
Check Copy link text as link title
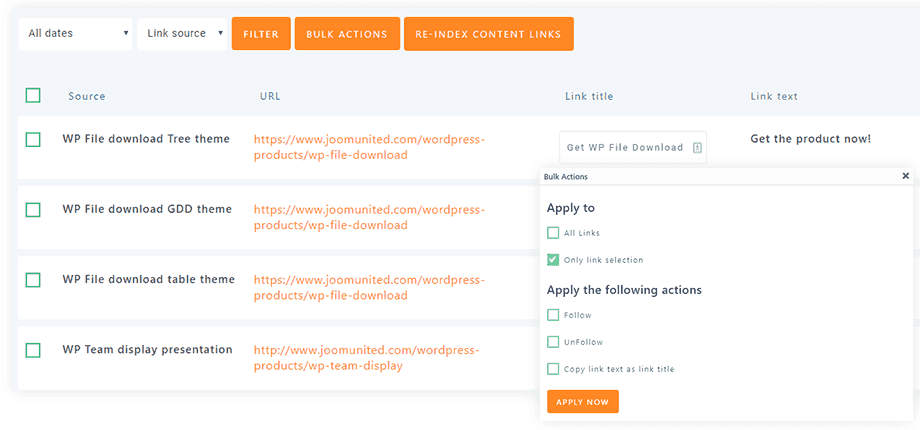pos(553,369)
